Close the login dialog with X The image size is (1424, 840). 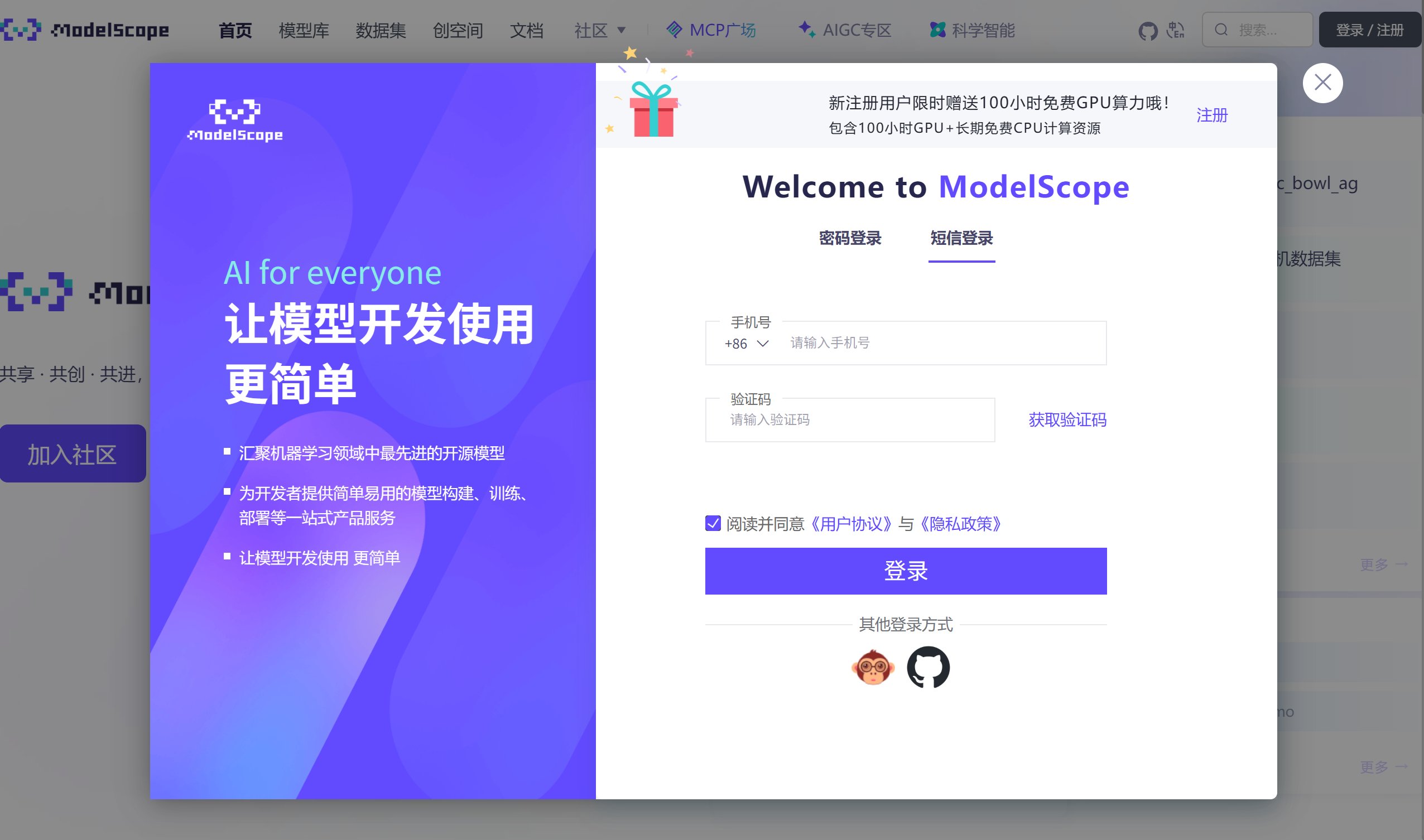click(x=1322, y=83)
